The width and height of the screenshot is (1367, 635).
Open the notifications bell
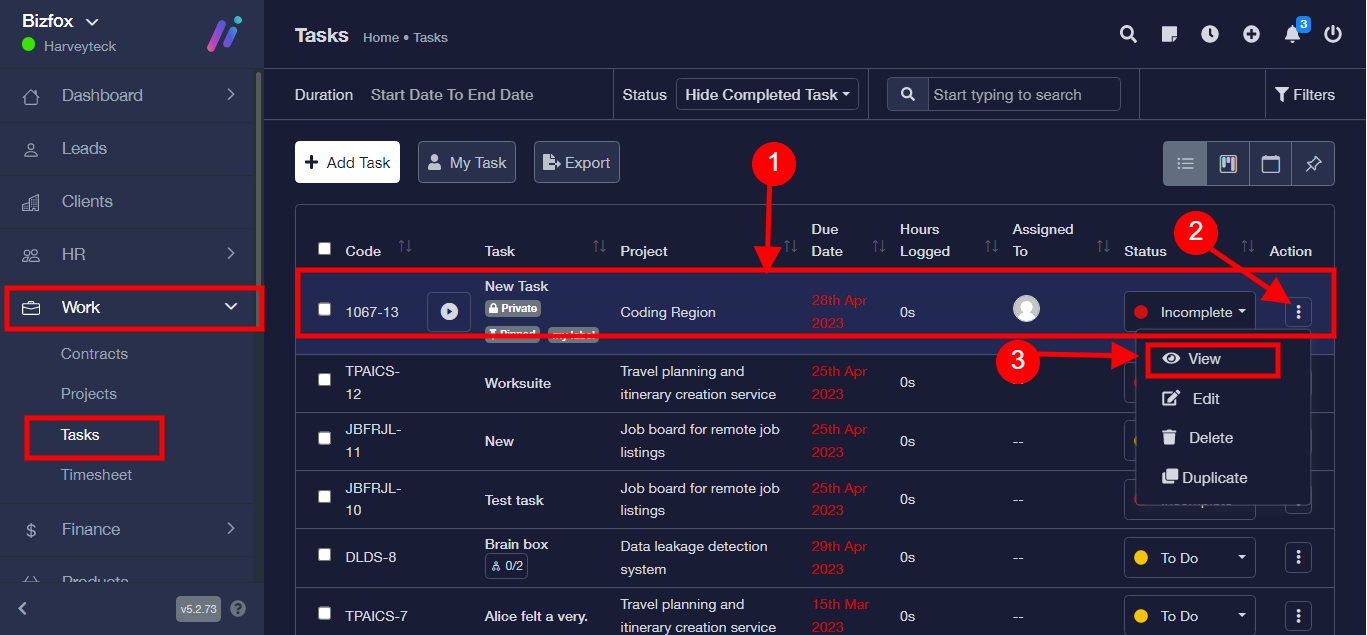point(1292,35)
